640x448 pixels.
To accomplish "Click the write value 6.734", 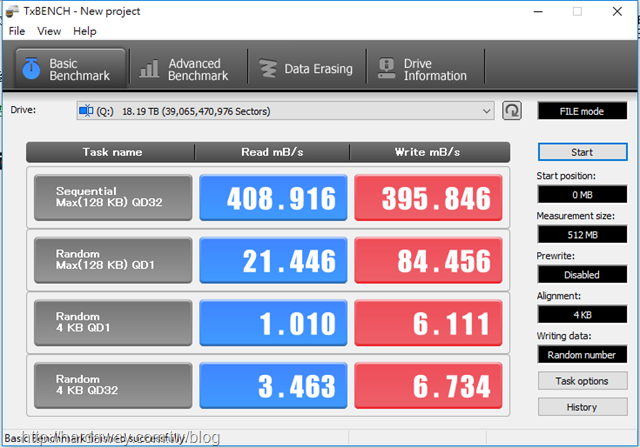I will point(428,385).
